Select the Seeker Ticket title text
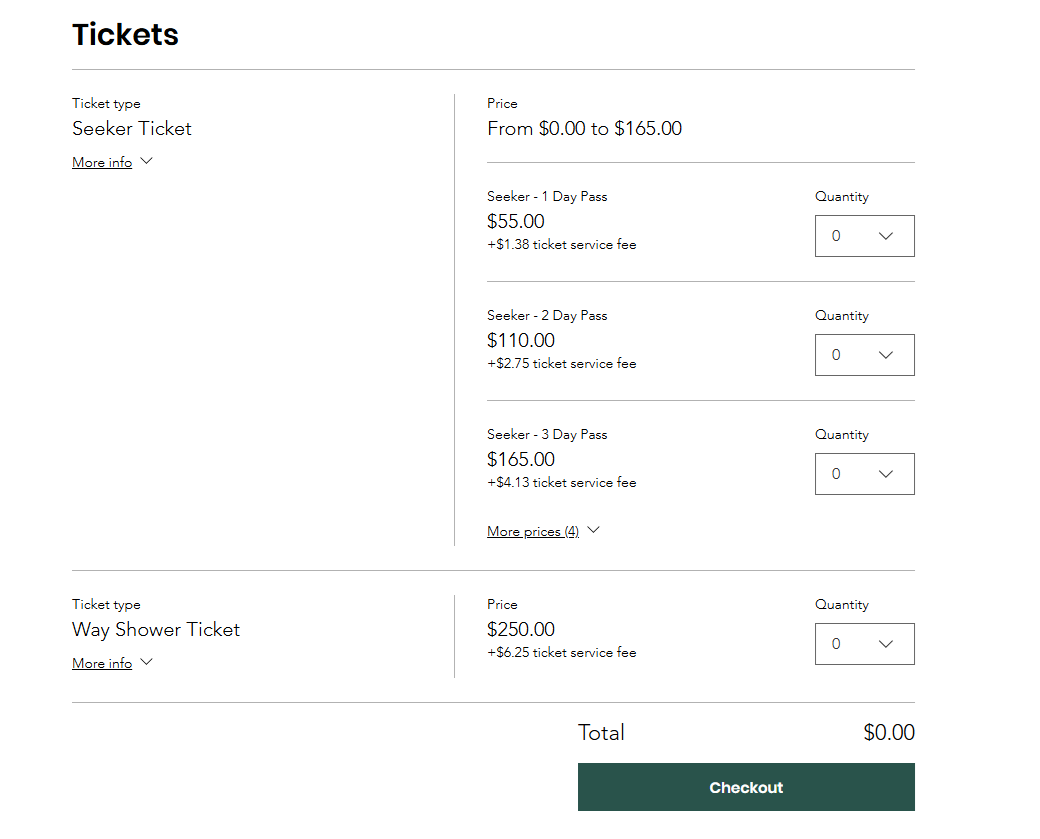 click(132, 128)
